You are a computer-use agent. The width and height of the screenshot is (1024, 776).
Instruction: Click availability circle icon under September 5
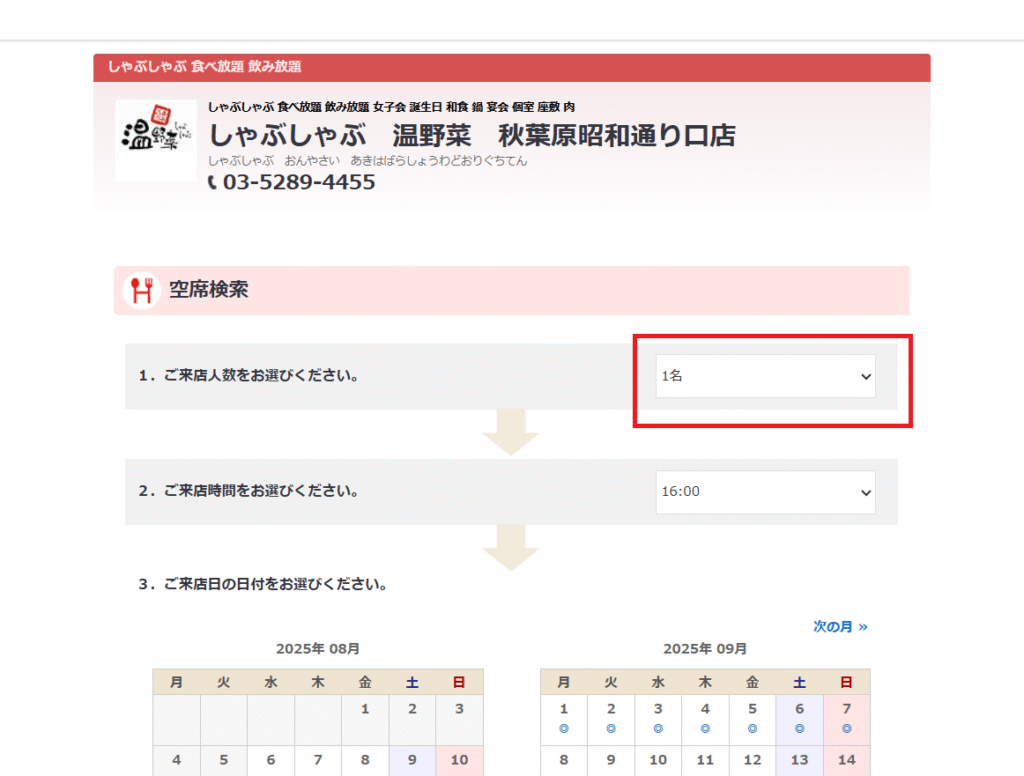pyautogui.click(x=752, y=728)
